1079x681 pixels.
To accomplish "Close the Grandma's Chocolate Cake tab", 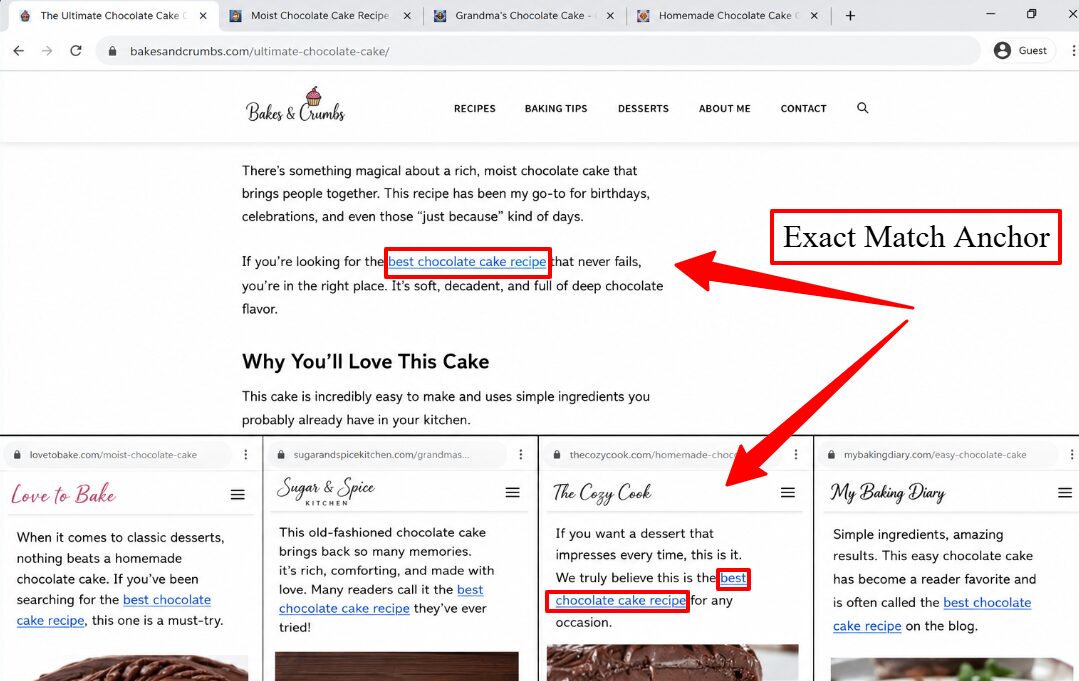I will coord(610,15).
